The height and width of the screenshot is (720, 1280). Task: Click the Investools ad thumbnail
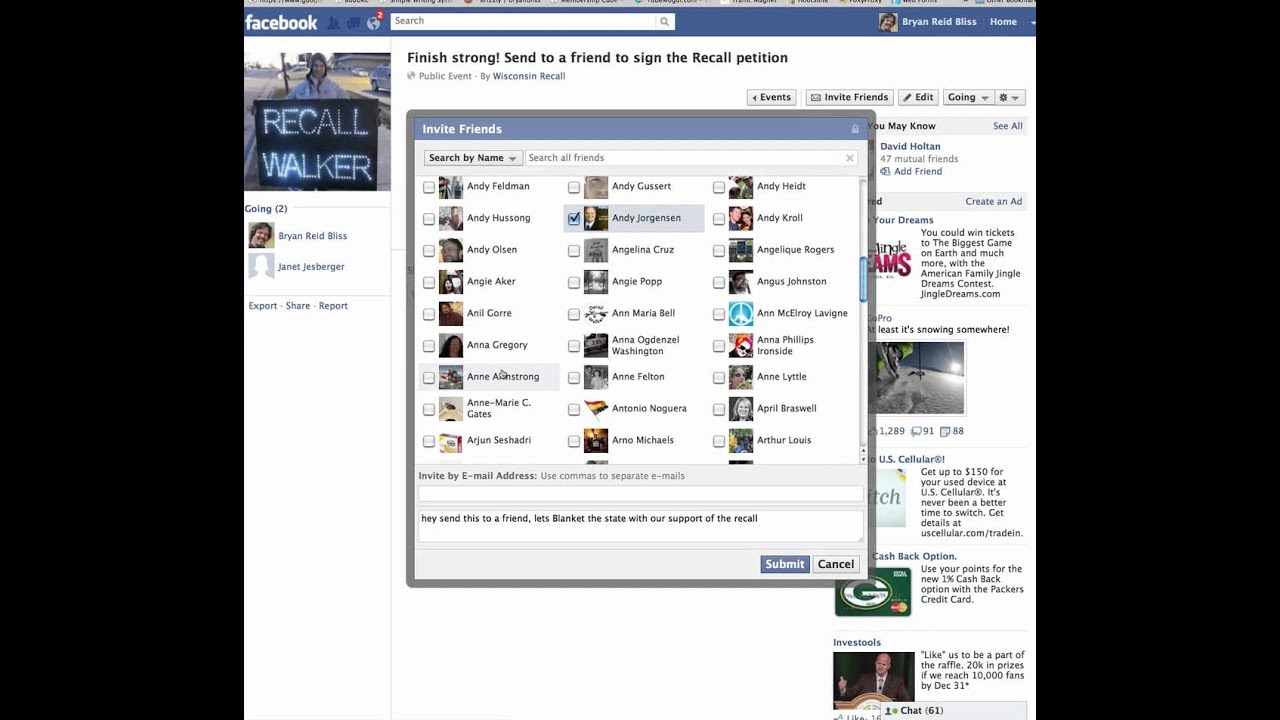(874, 680)
